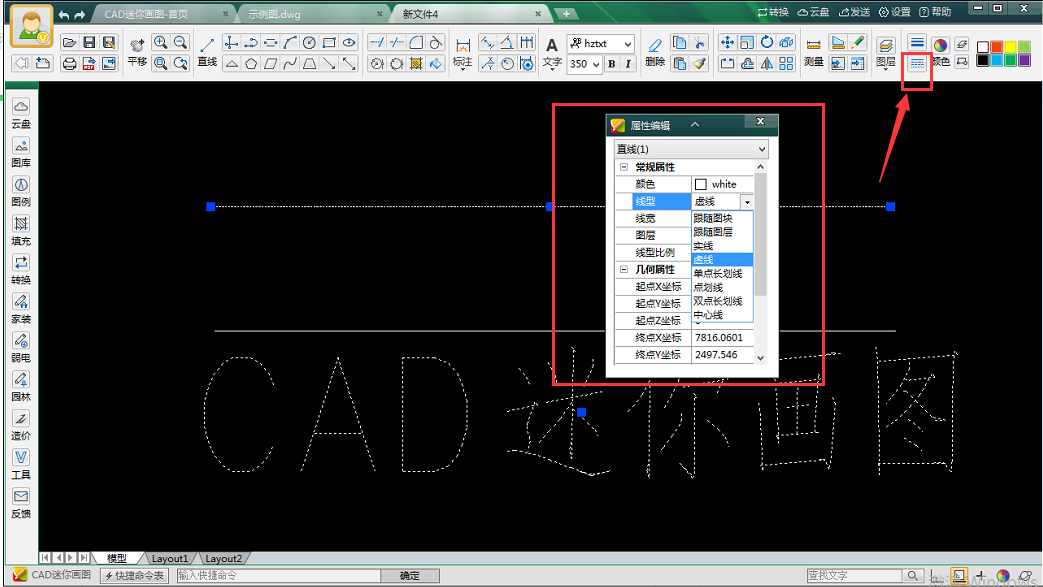Pick the purple color swatch
The width and height of the screenshot is (1043, 587).
pyautogui.click(x=1024, y=60)
